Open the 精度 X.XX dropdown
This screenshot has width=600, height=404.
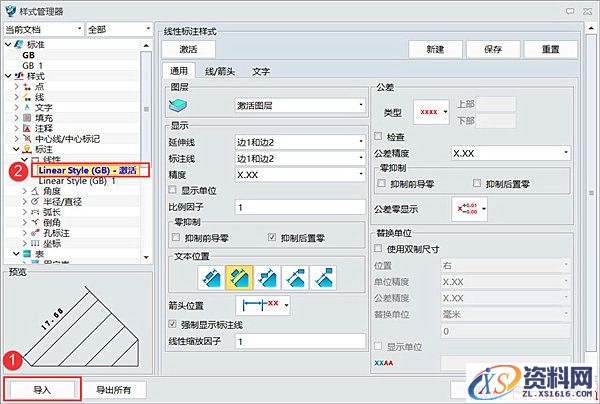point(300,175)
